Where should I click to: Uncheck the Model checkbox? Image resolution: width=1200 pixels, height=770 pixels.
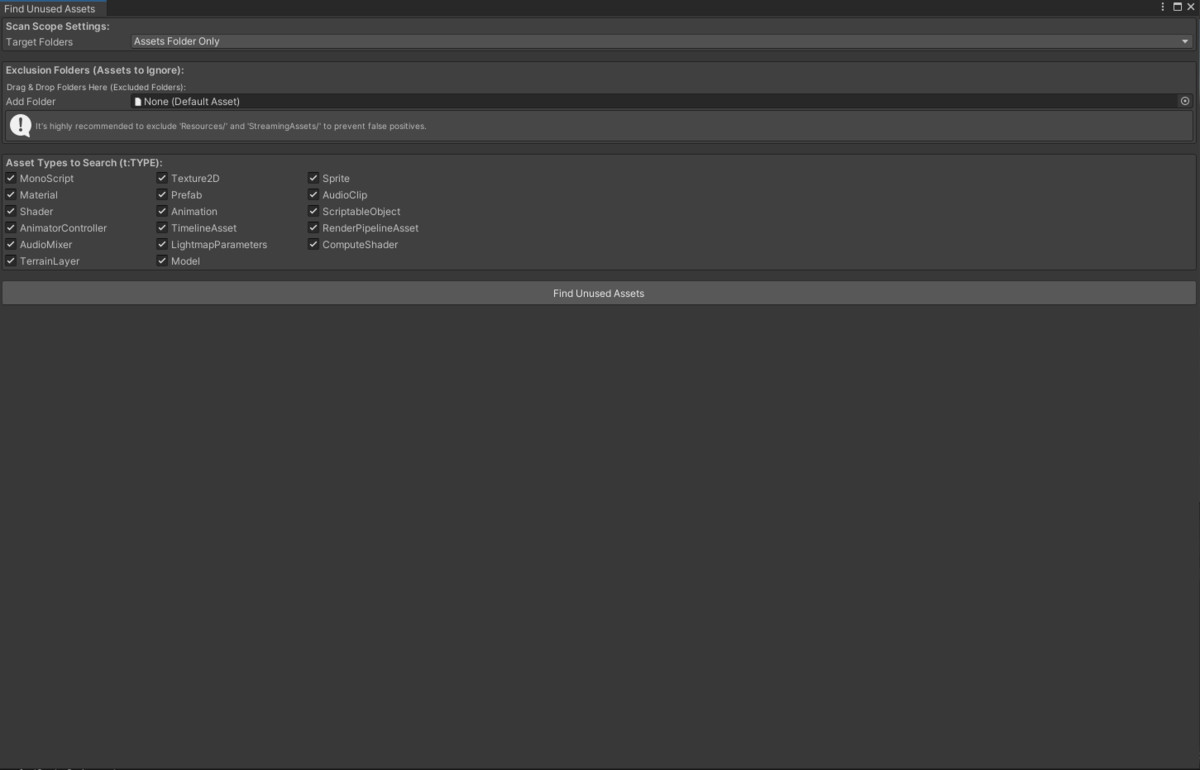(x=162, y=260)
